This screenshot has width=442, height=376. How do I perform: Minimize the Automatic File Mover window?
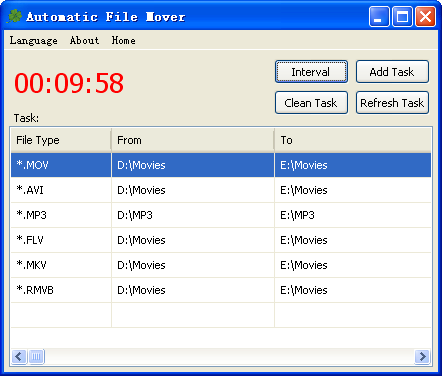click(x=379, y=16)
